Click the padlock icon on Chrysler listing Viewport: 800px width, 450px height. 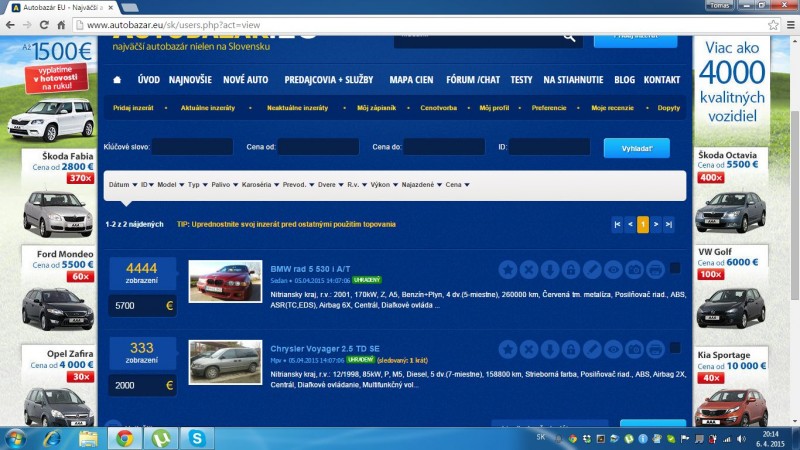point(571,349)
